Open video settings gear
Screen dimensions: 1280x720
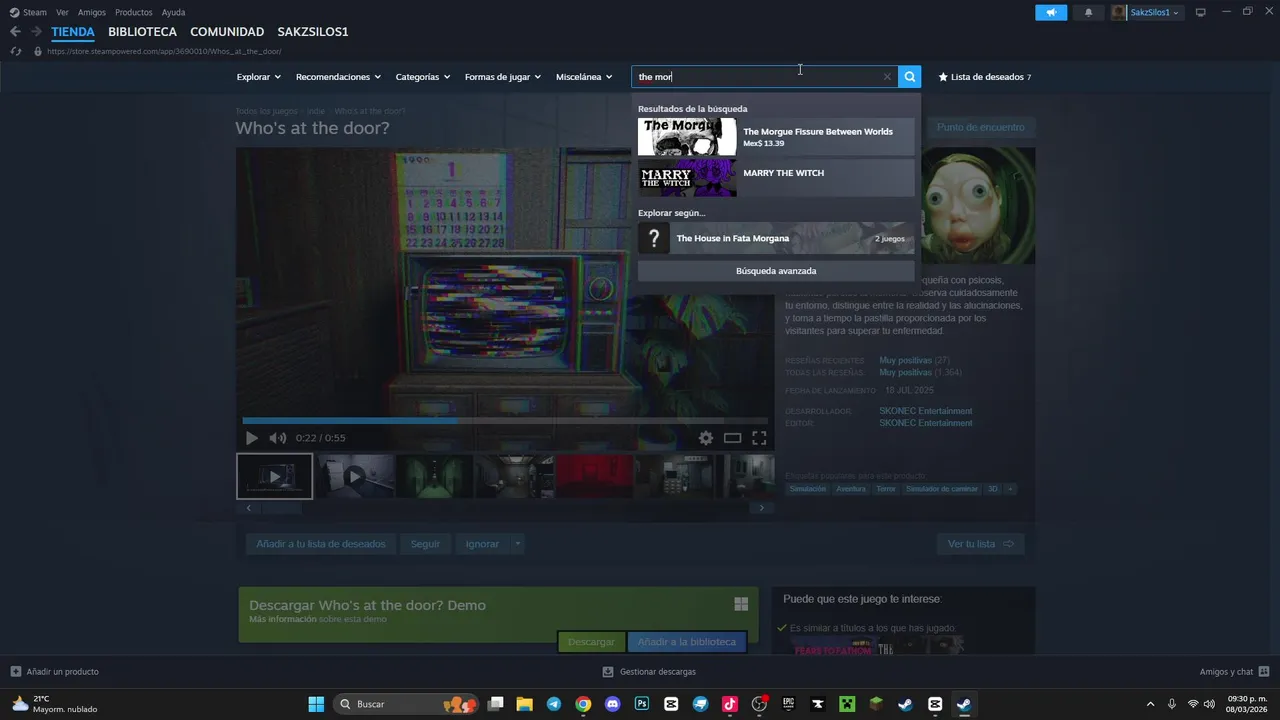click(x=706, y=438)
